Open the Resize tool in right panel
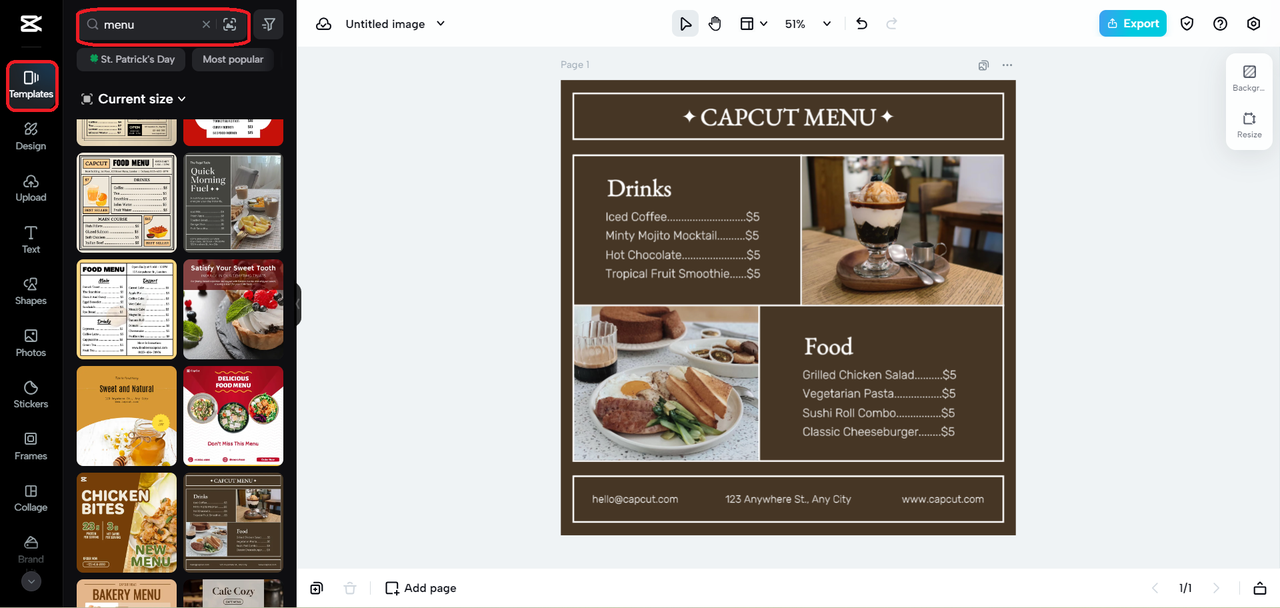The image size is (1280, 608). coord(1249,125)
